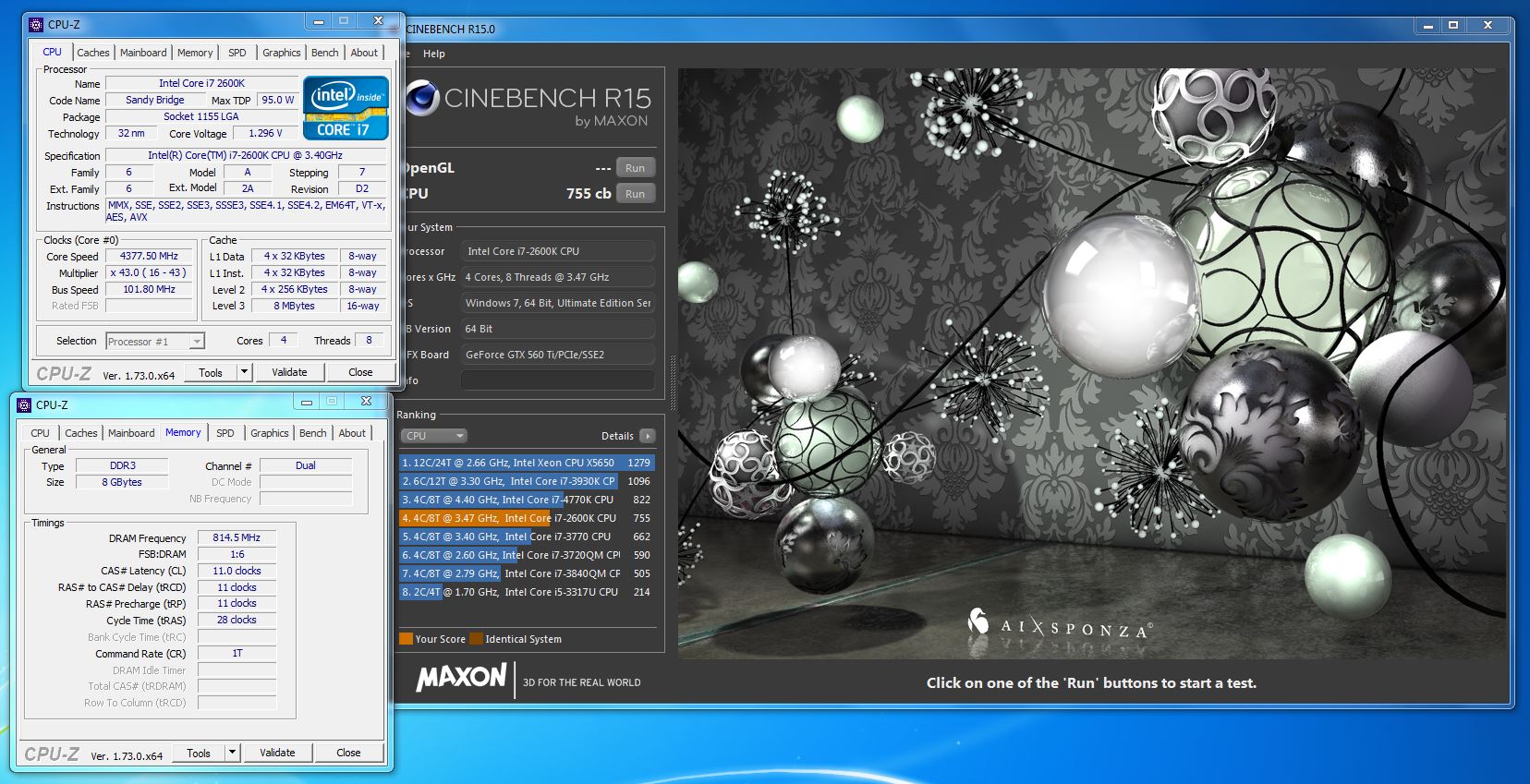Click the CPU-Z icon in the lower Memory window title bar
1530x784 pixels.
click(x=24, y=405)
